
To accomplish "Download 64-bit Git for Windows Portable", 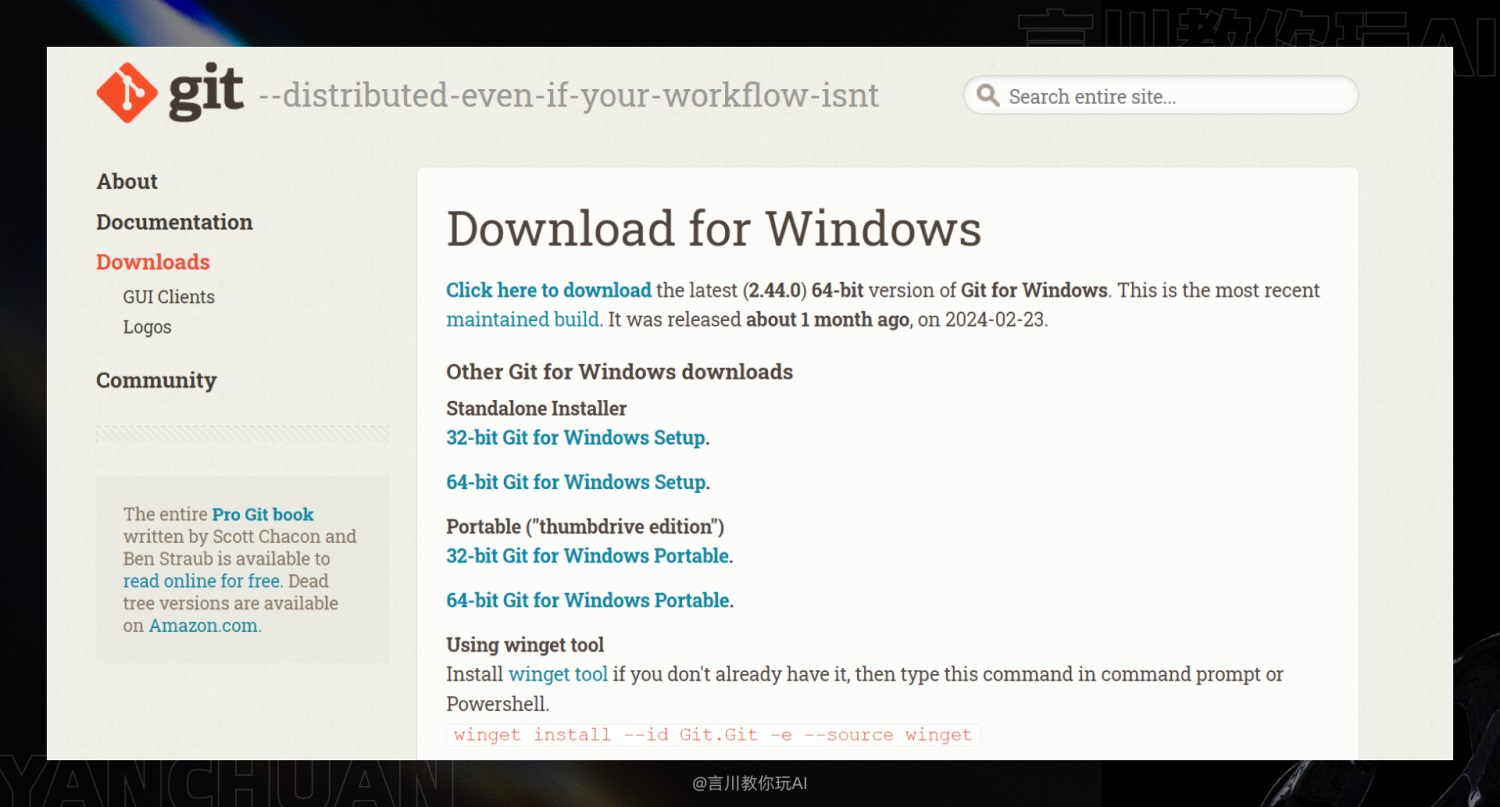I will coord(589,600).
